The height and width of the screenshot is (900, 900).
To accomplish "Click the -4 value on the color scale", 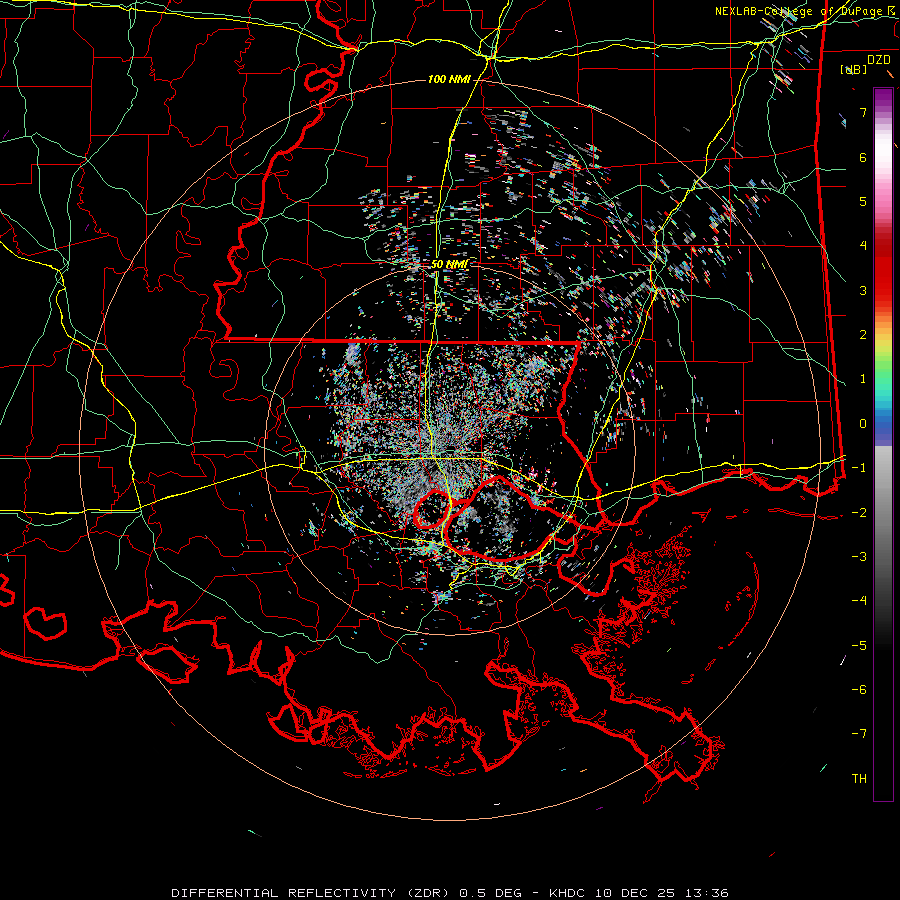I will (859, 601).
